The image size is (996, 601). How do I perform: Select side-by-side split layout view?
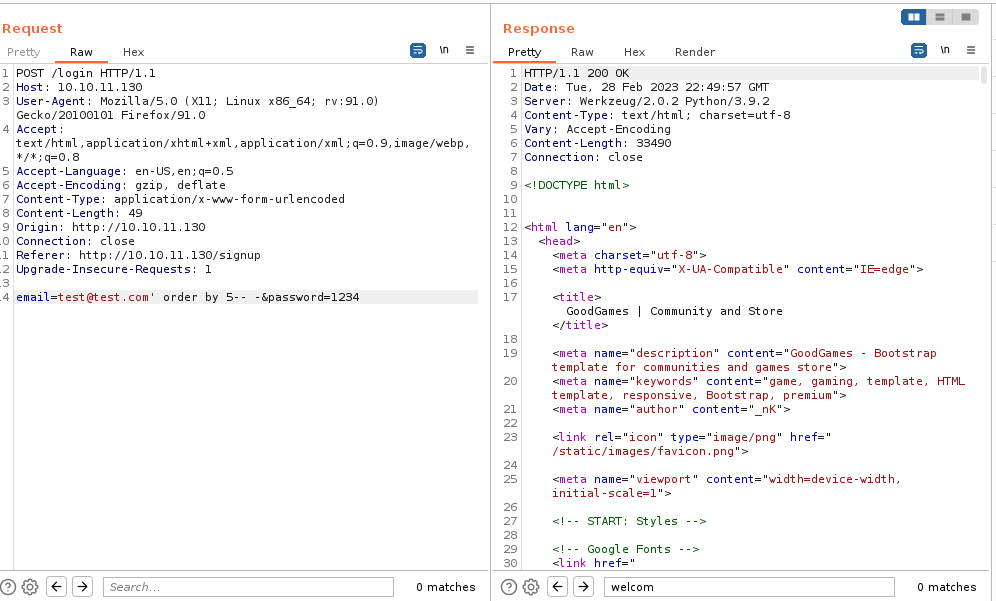pyautogui.click(x=913, y=17)
